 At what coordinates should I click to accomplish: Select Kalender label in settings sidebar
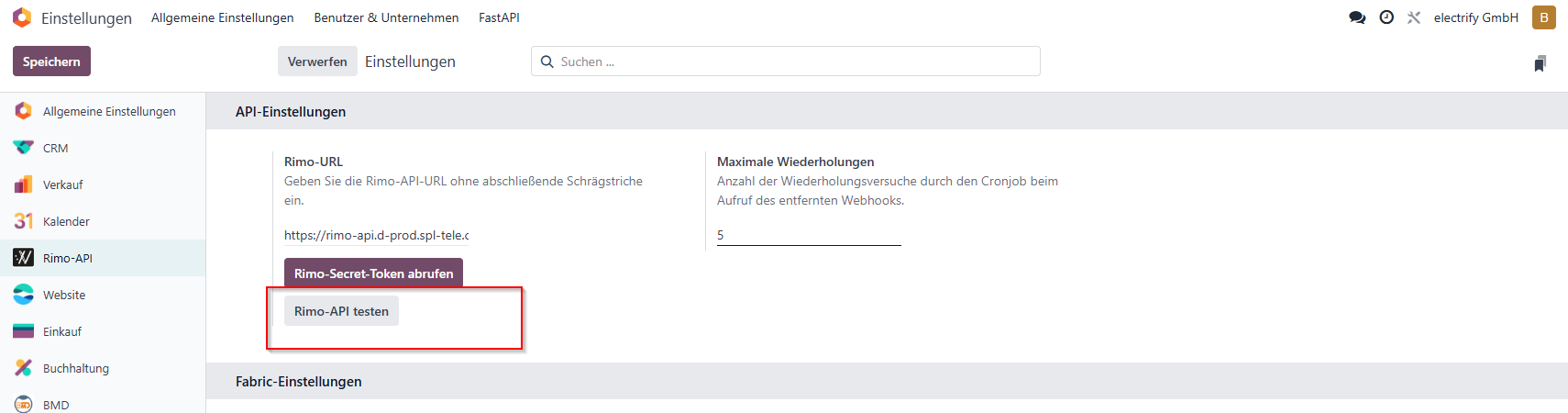point(66,221)
